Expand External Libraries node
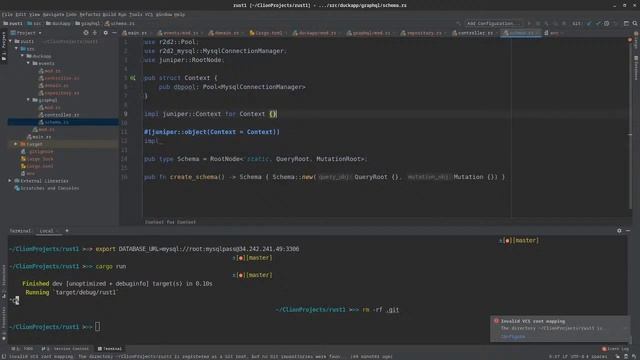The image size is (640, 360). tap(10, 180)
